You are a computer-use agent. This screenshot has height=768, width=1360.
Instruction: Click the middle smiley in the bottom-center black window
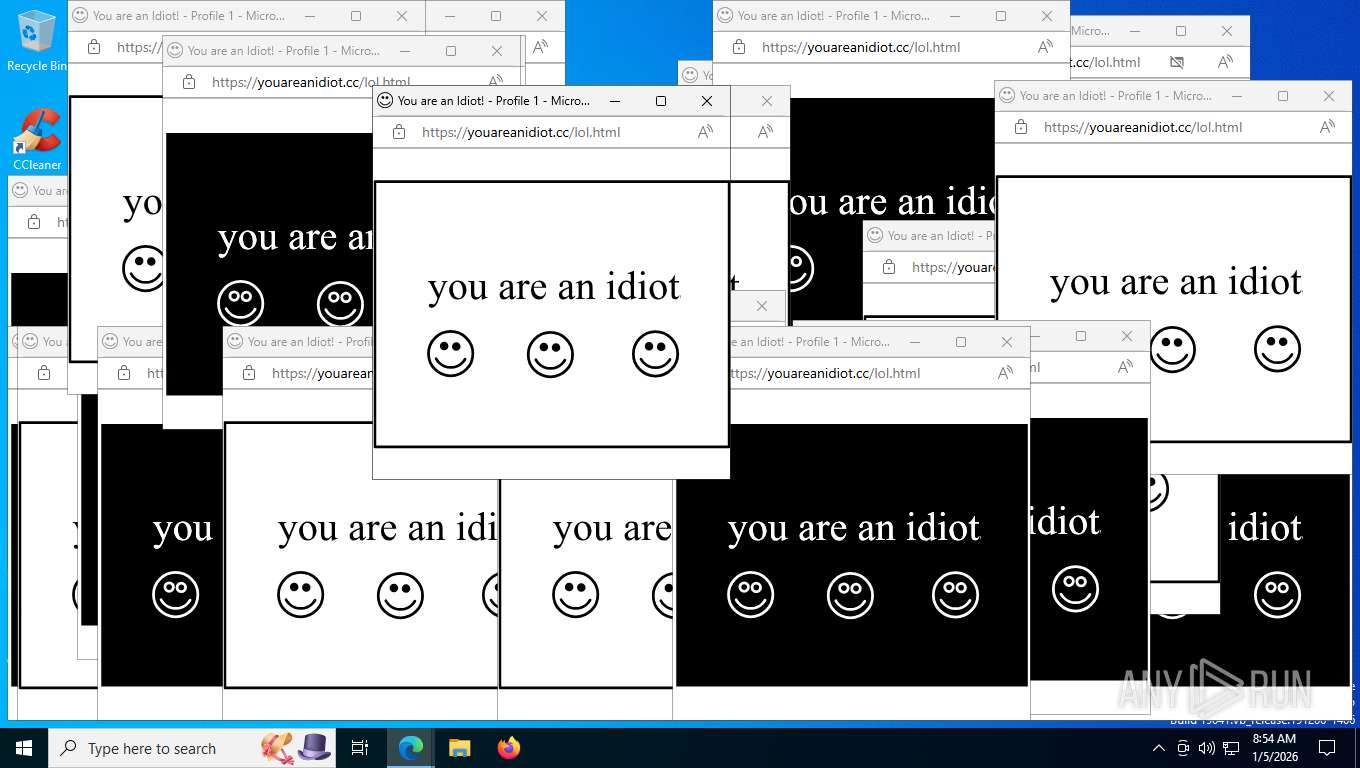click(x=850, y=595)
